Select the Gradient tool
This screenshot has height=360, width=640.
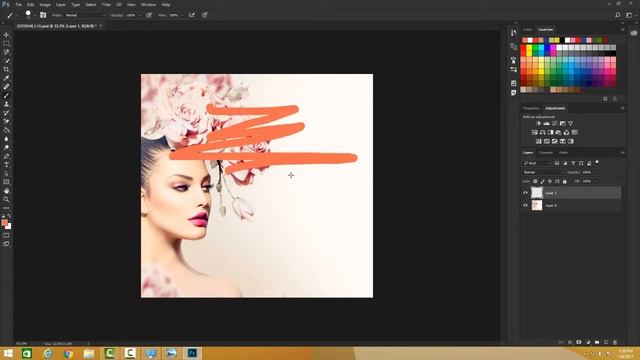[6, 130]
